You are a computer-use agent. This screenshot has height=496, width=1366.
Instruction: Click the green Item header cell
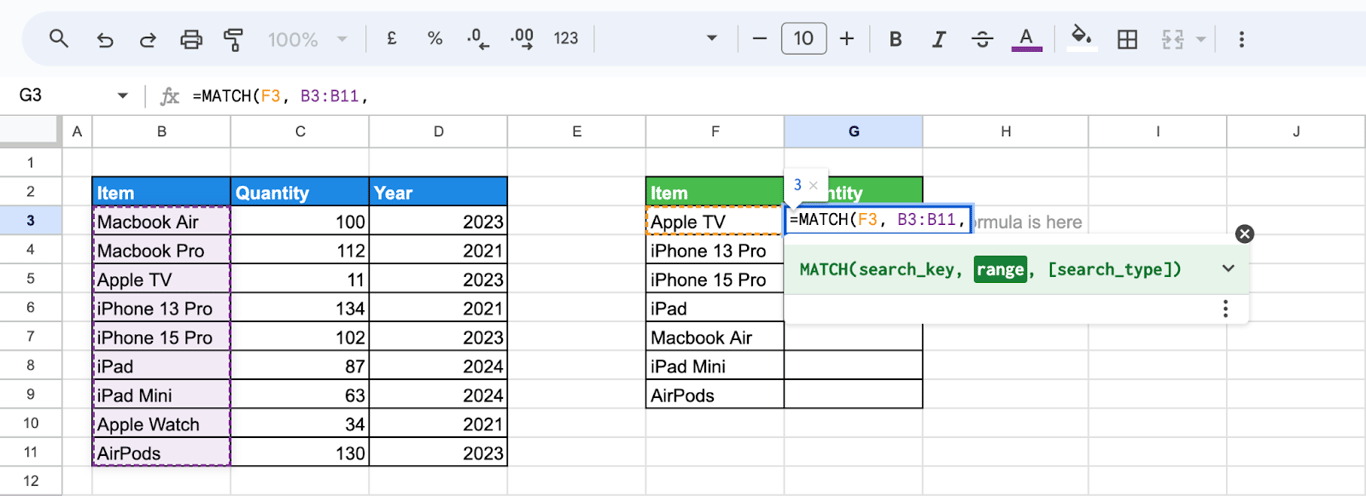(715, 192)
